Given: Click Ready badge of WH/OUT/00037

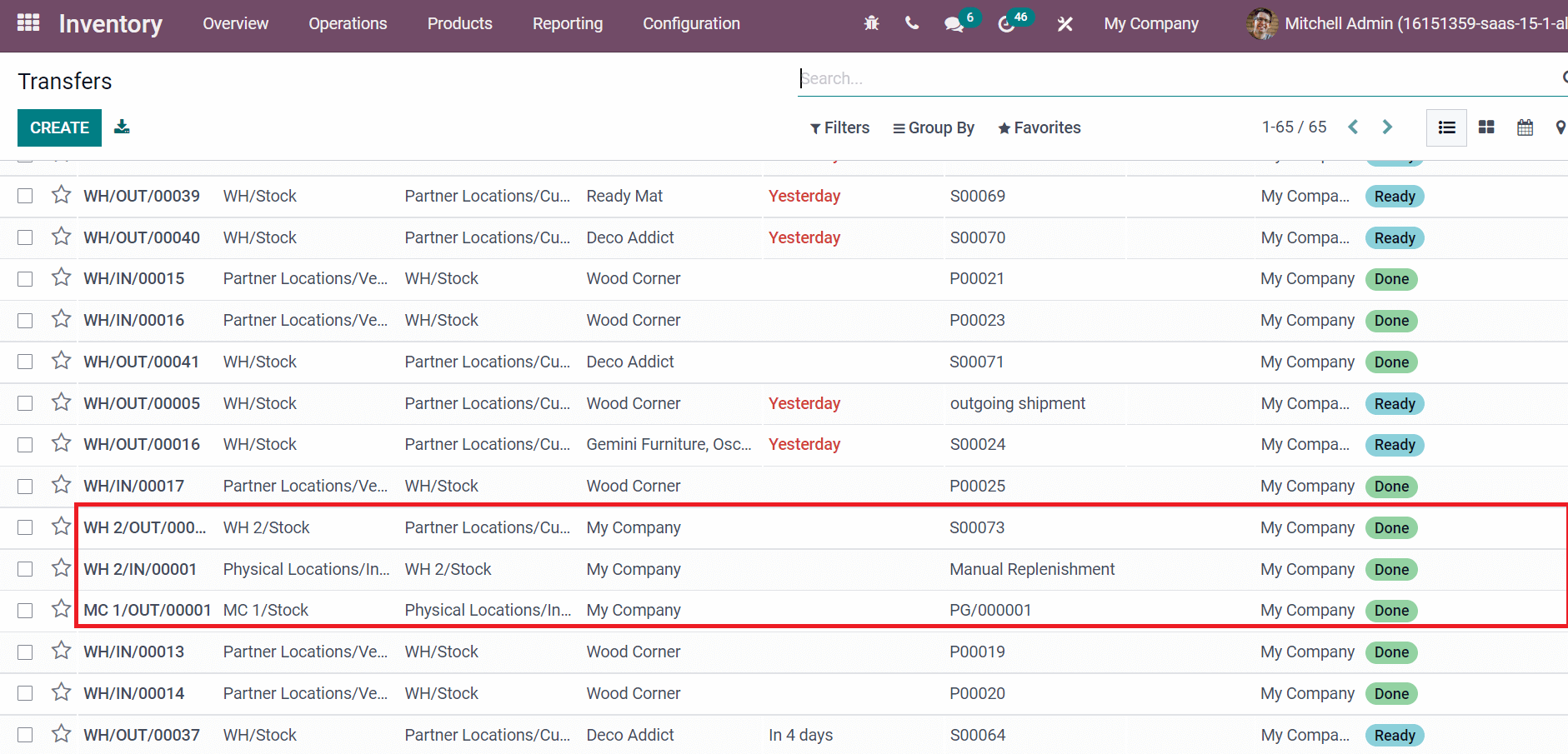Looking at the screenshot, I should (1395, 735).
